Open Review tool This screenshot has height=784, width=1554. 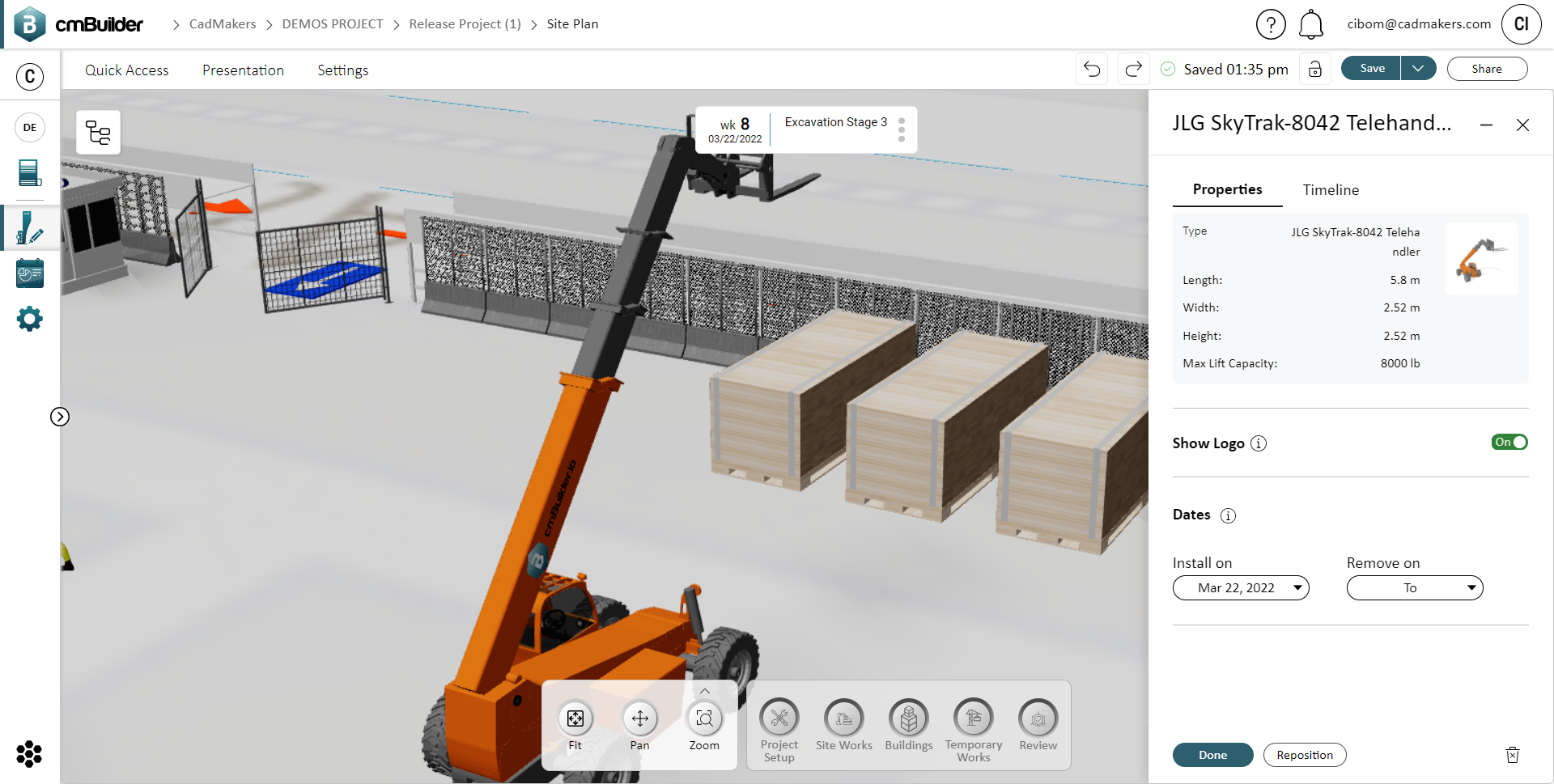pos(1038,724)
